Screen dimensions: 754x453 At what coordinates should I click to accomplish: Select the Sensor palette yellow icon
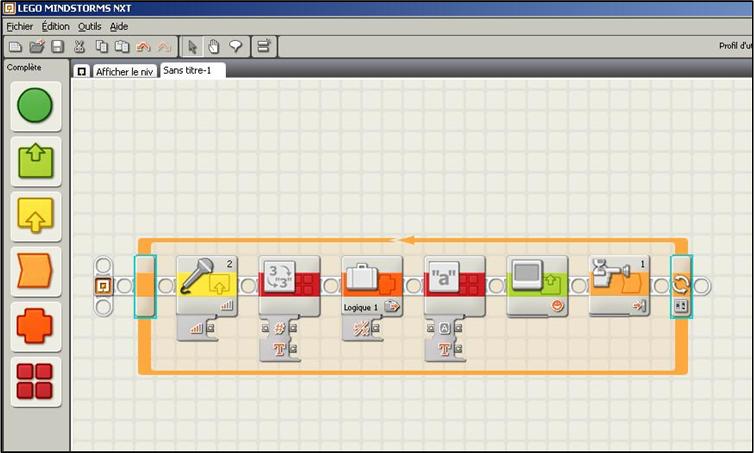36,213
